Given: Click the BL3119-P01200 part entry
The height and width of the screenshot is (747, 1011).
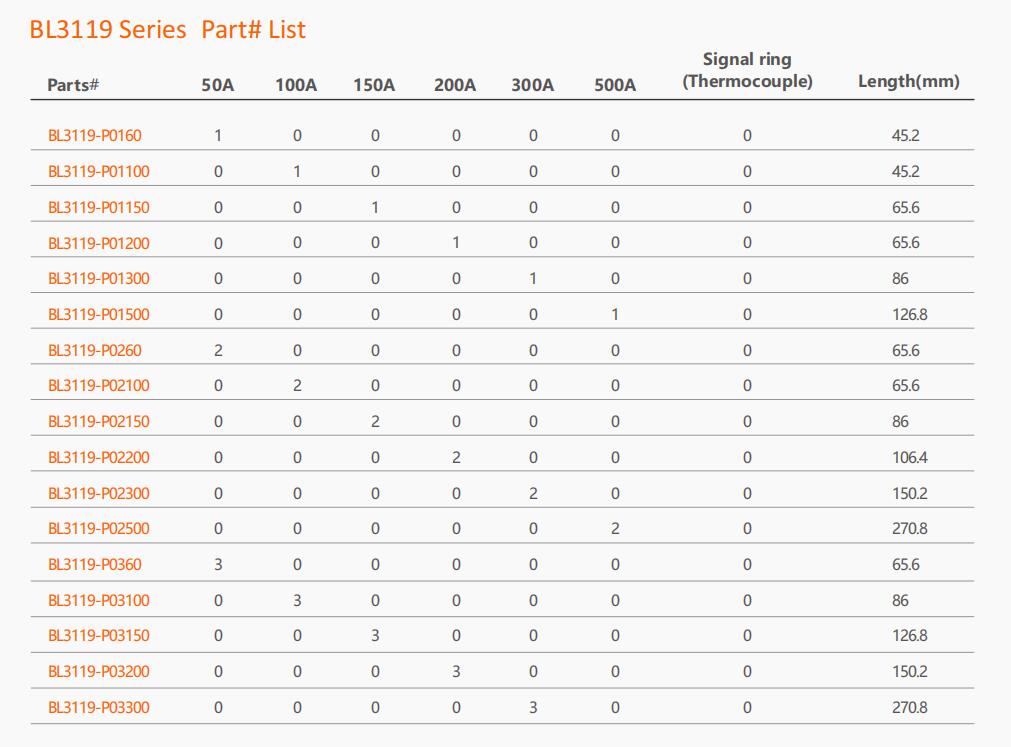Looking at the screenshot, I should coord(99,243).
